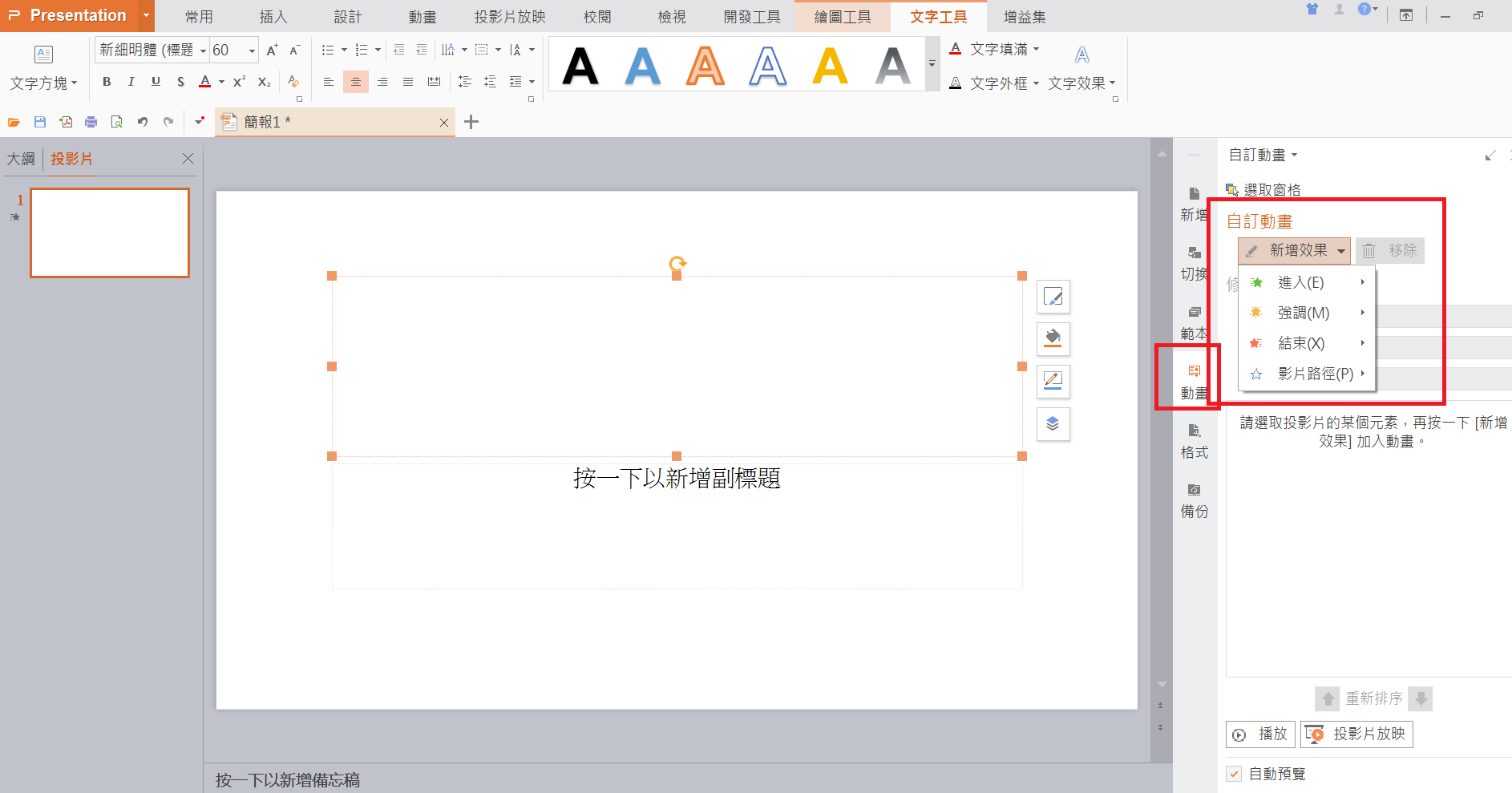This screenshot has width=1512, height=793.
Task: Click the 投影片放映 button in animation pane
Action: (x=1356, y=734)
